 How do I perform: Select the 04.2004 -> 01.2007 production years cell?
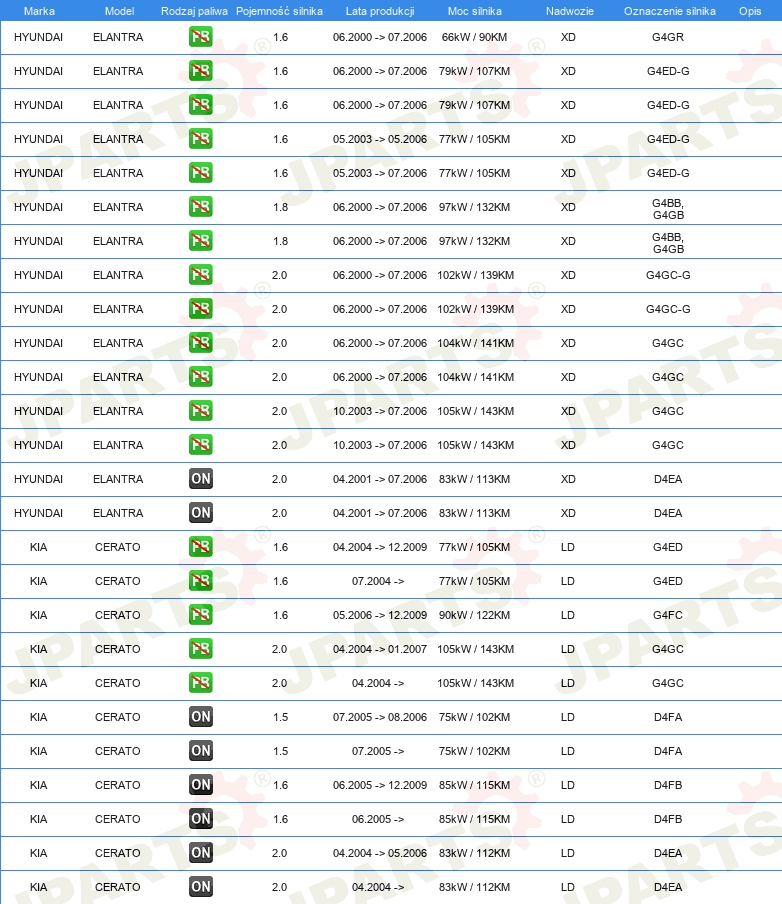click(380, 649)
